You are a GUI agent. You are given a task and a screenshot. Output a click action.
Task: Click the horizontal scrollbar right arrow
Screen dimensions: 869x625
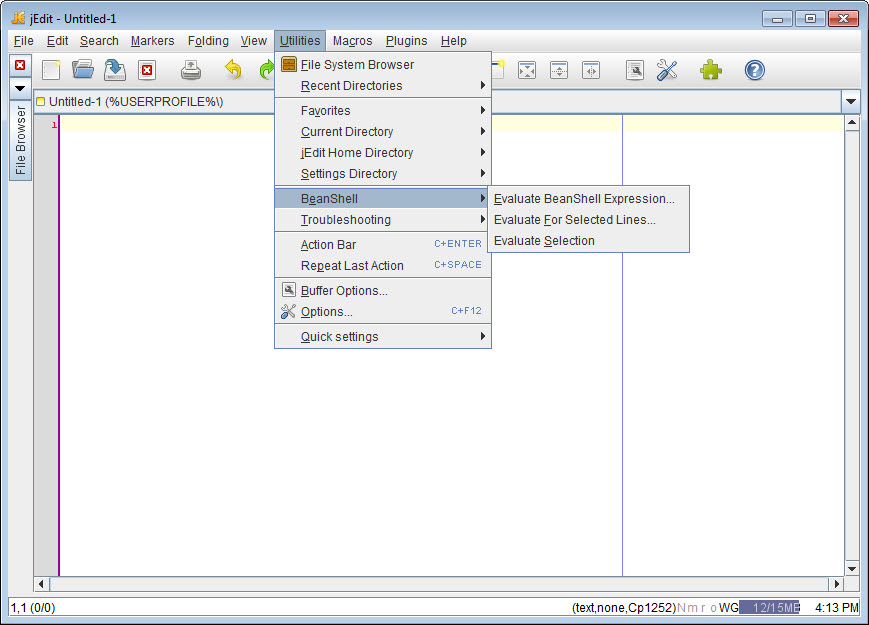click(x=837, y=584)
